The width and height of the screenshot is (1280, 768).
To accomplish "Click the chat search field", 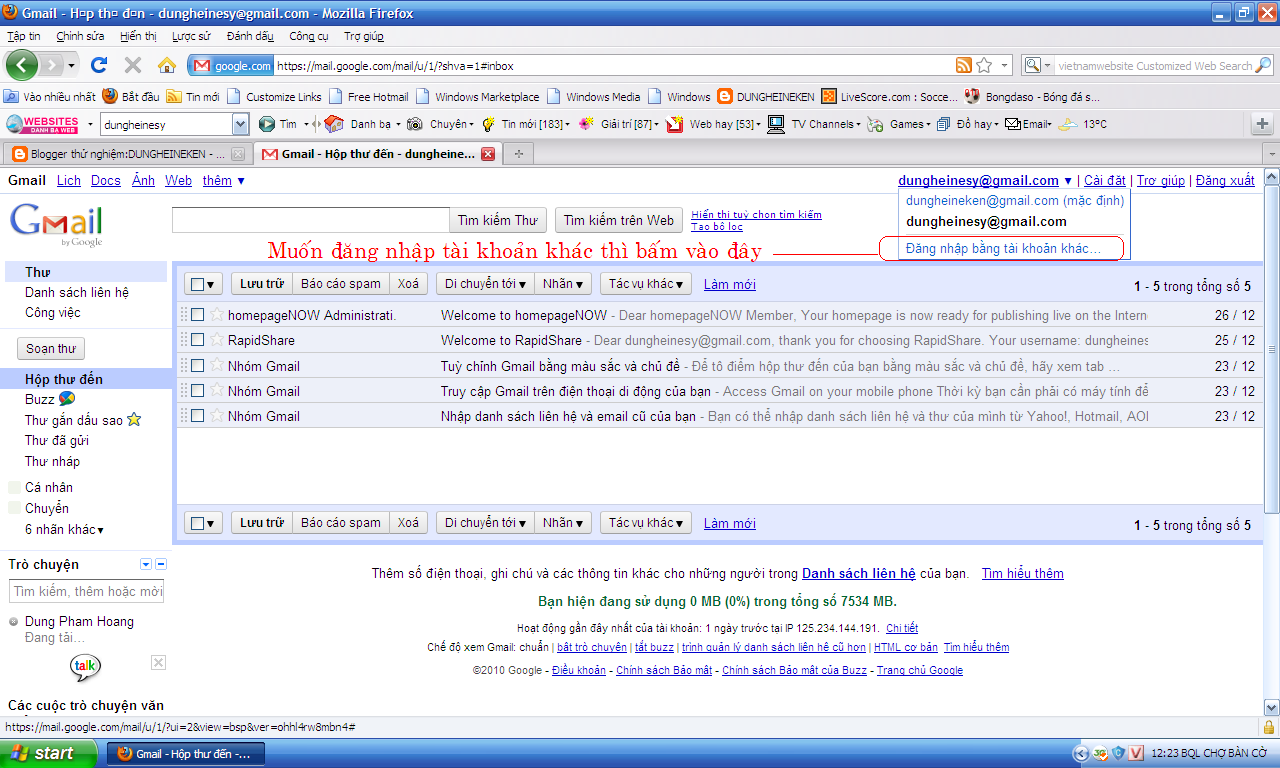I will [87, 591].
